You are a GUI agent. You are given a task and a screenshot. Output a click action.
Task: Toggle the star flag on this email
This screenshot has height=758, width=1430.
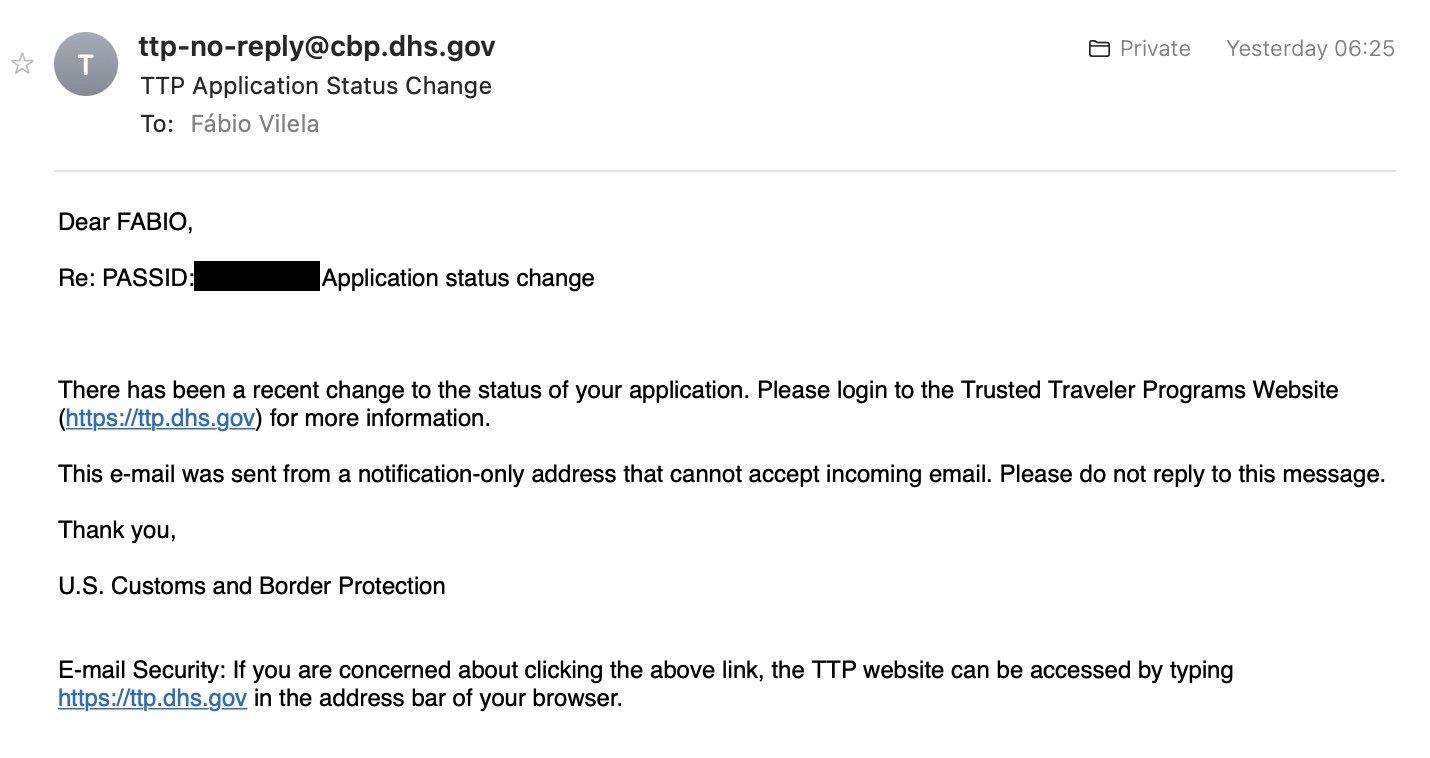click(x=22, y=64)
